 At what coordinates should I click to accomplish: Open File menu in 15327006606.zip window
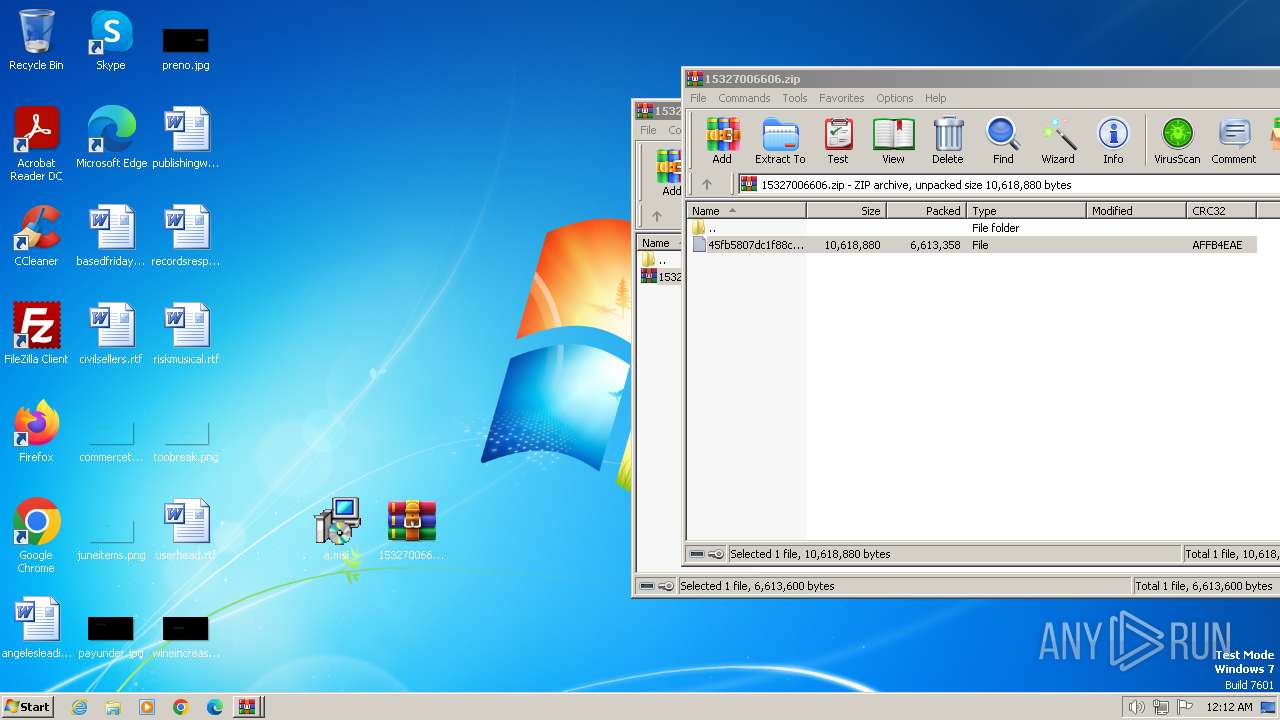[x=698, y=98]
